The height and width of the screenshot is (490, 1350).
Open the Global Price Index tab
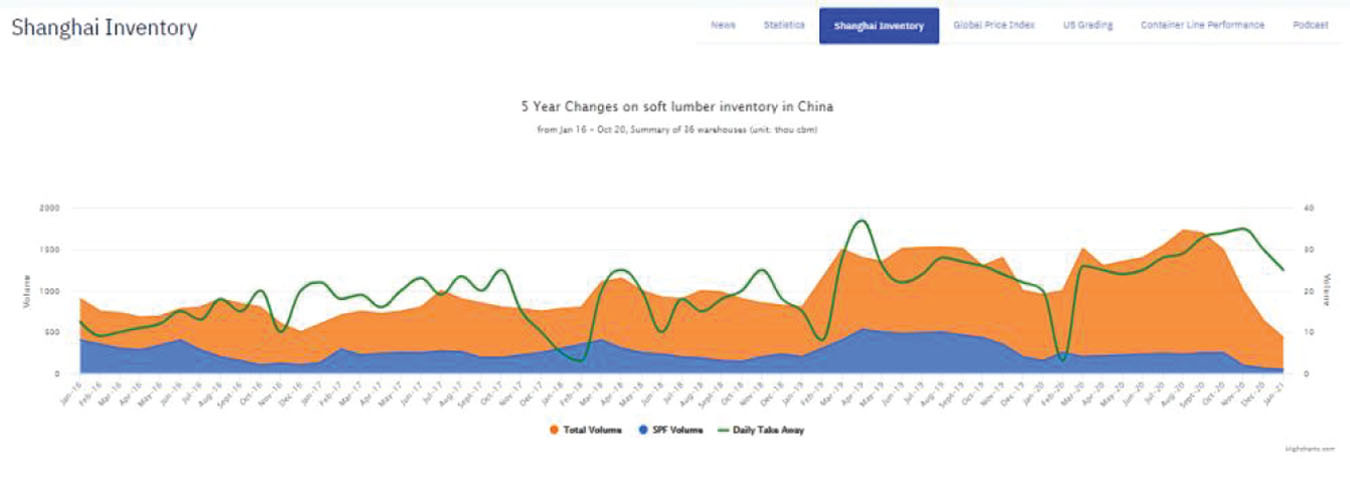point(994,26)
